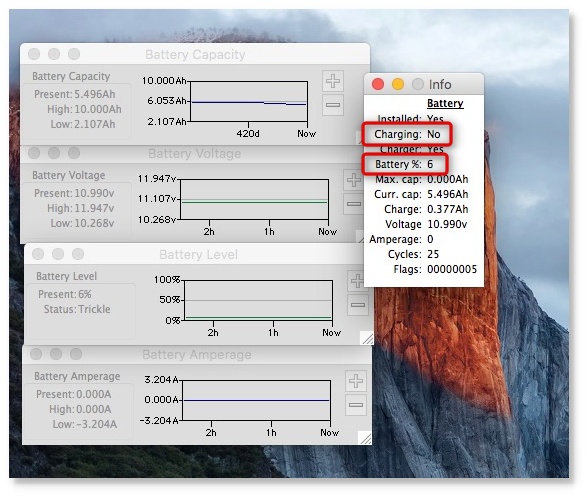Close the Info window with red button
Screen dimensions: 588x497
[378, 84]
